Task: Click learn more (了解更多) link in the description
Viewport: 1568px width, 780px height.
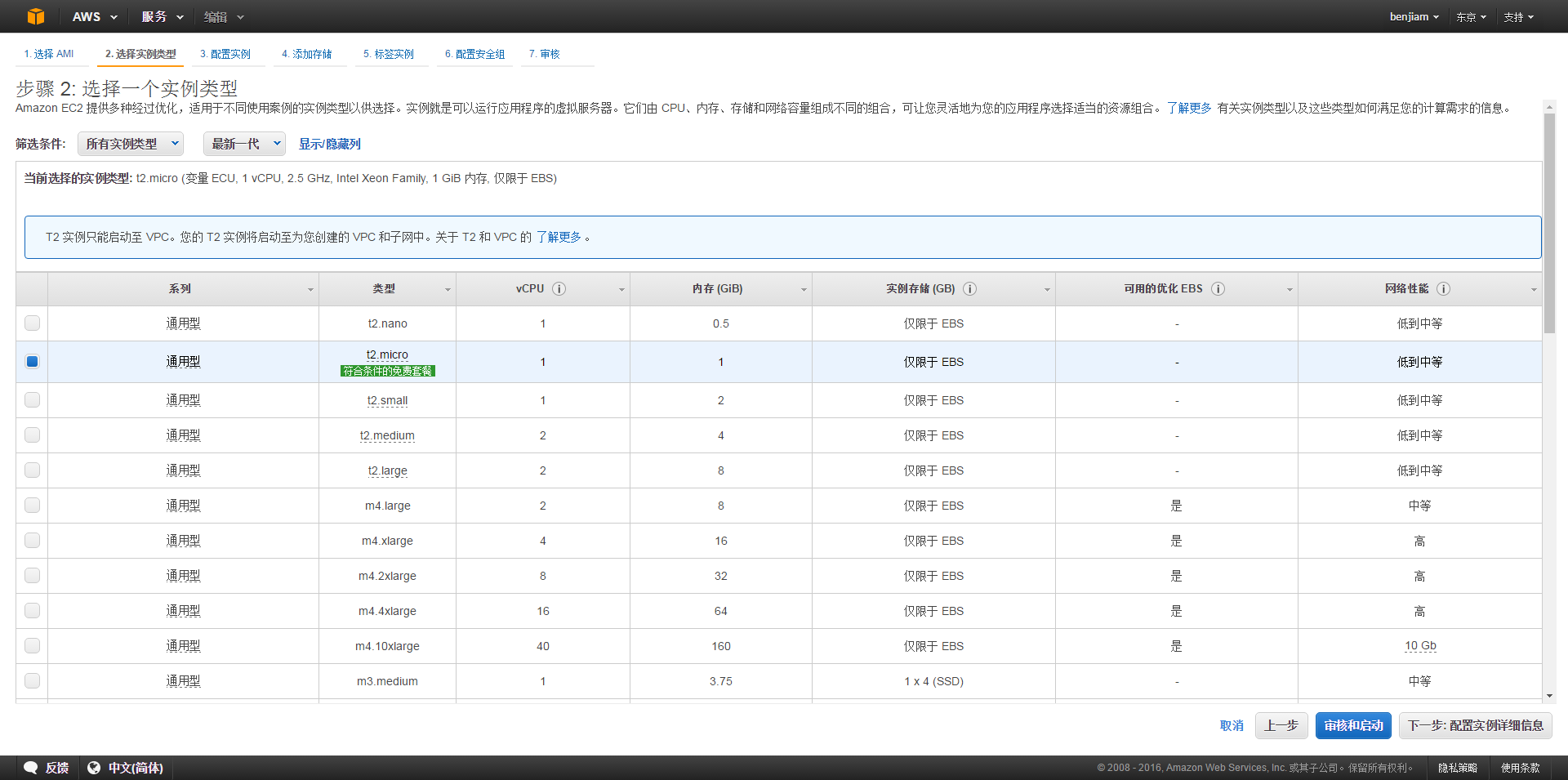Action: pyautogui.click(x=1189, y=108)
